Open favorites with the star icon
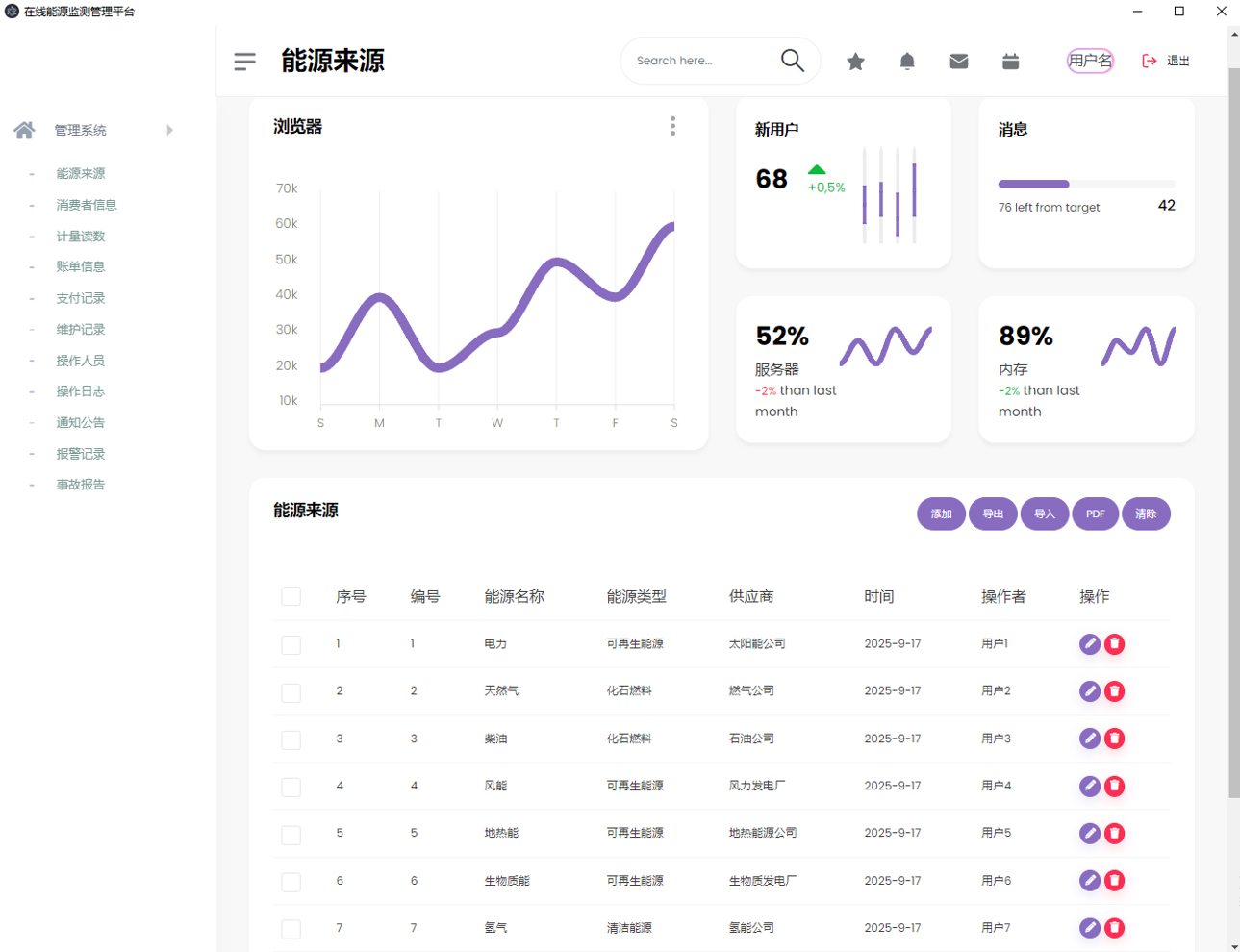This screenshot has height=952, width=1240. point(855,62)
